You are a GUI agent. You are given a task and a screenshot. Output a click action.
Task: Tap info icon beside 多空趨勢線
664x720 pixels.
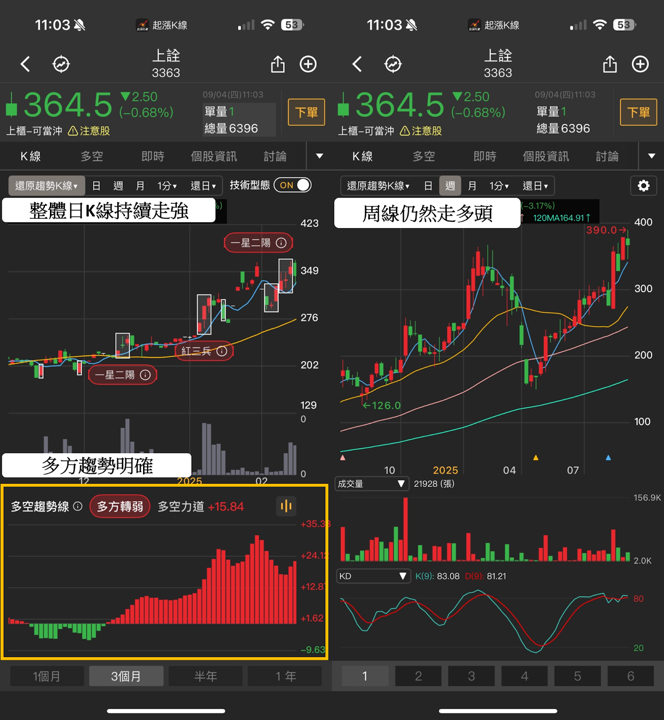tap(78, 506)
